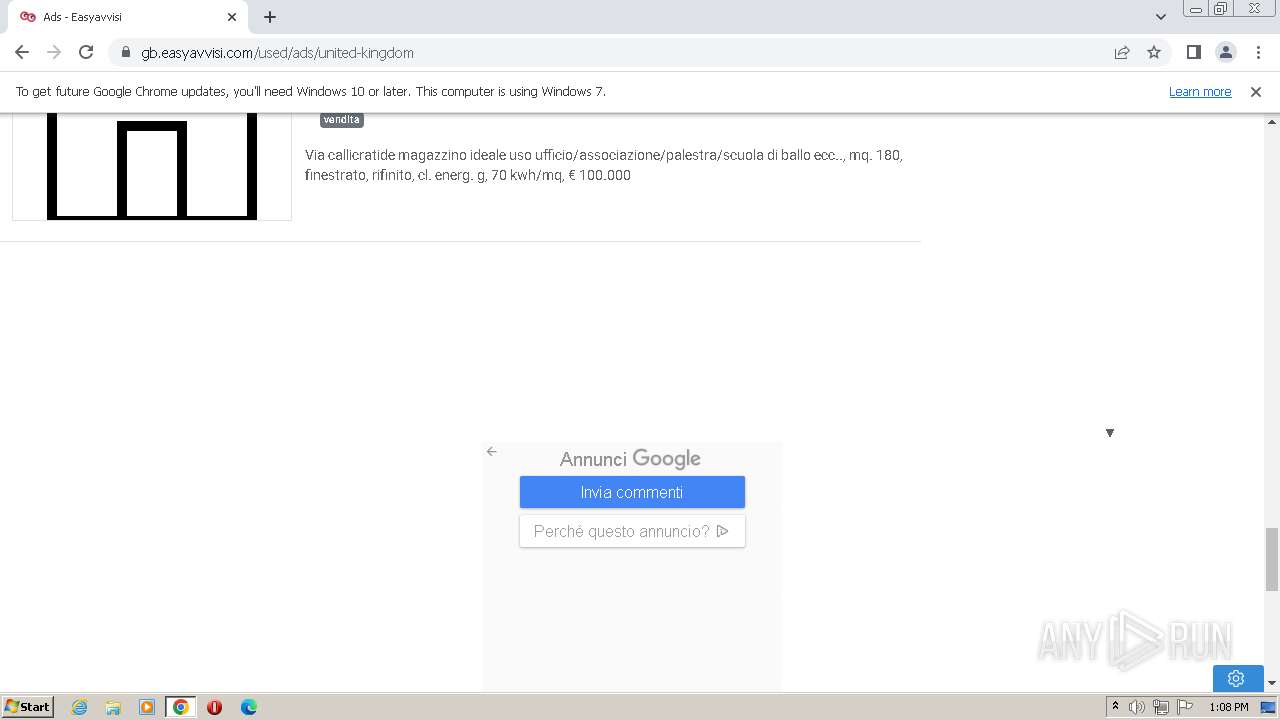The image size is (1280, 720).
Task: Open Learn more link
Action: [1200, 92]
